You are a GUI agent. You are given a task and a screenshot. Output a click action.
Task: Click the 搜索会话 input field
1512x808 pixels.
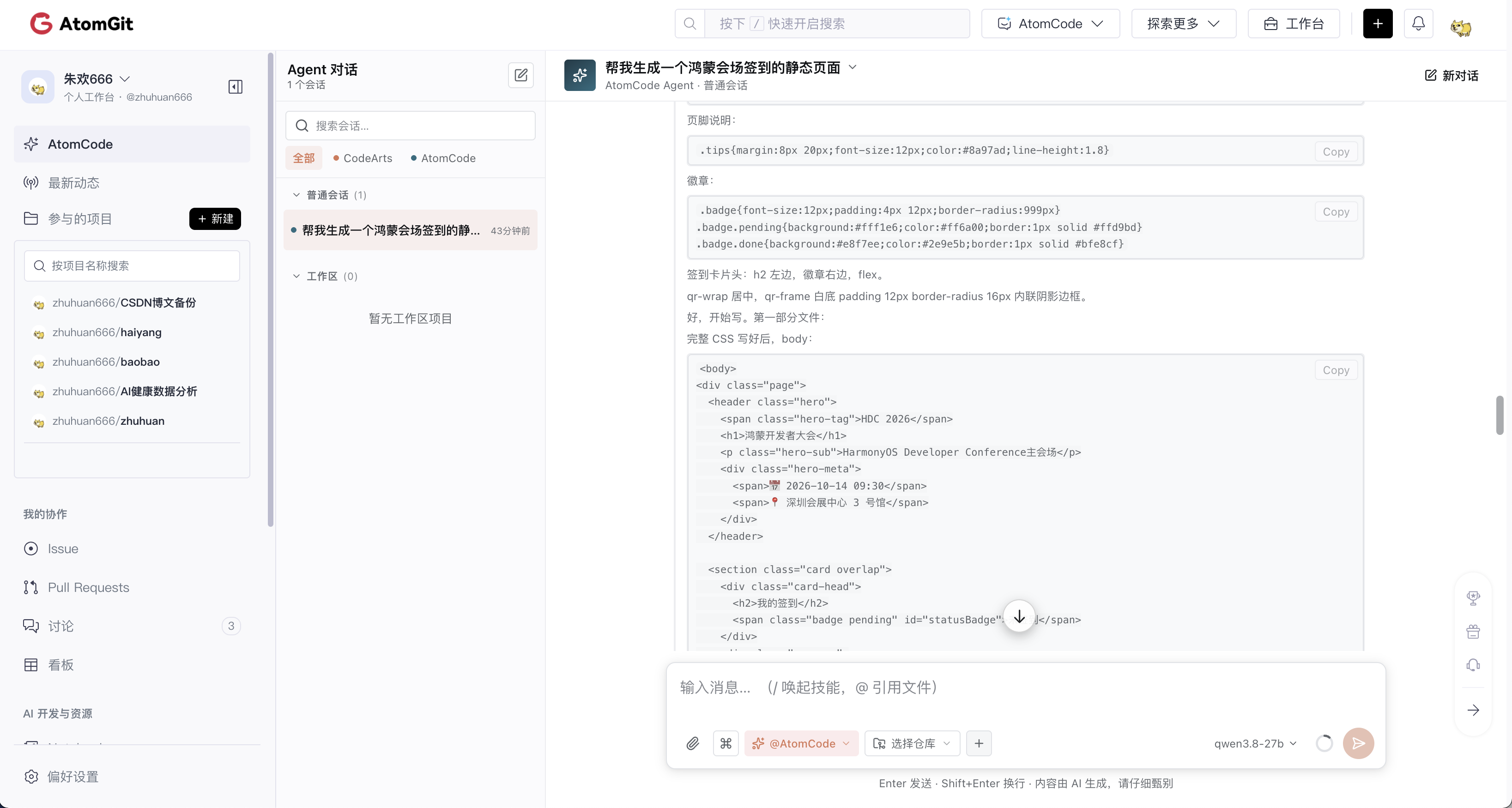click(410, 126)
